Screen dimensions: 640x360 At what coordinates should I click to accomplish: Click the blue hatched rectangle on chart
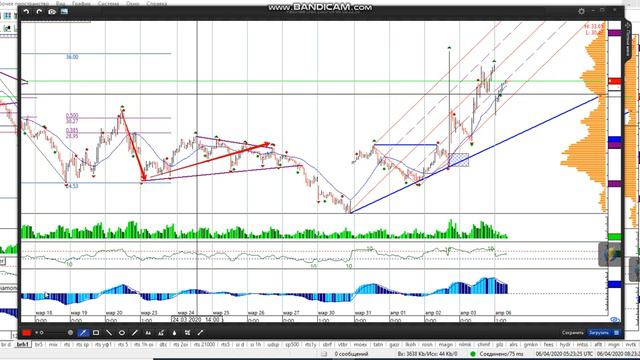tap(459, 160)
